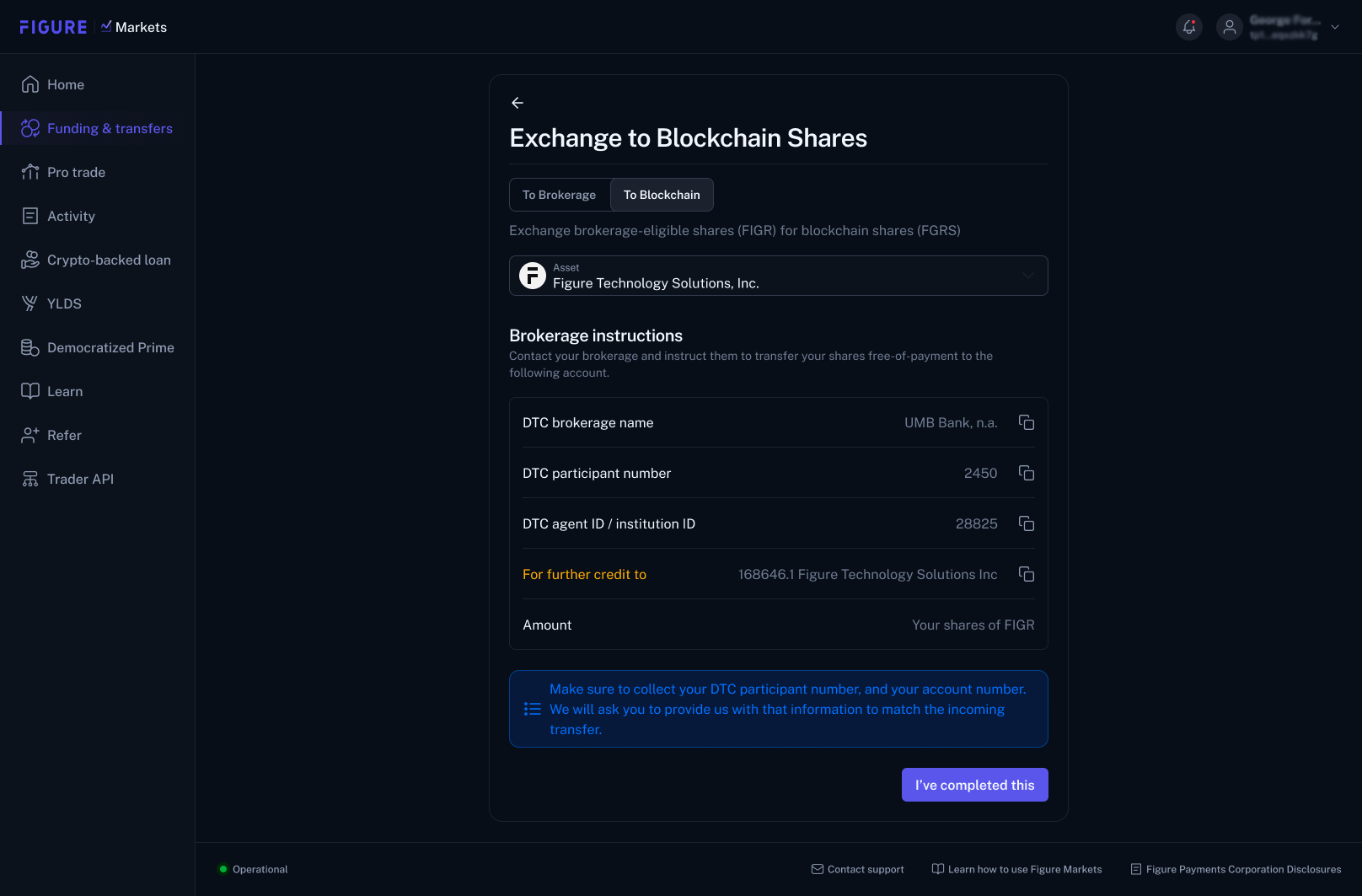Open Pro trade in the sidebar
This screenshot has width=1362, height=896.
98,172
